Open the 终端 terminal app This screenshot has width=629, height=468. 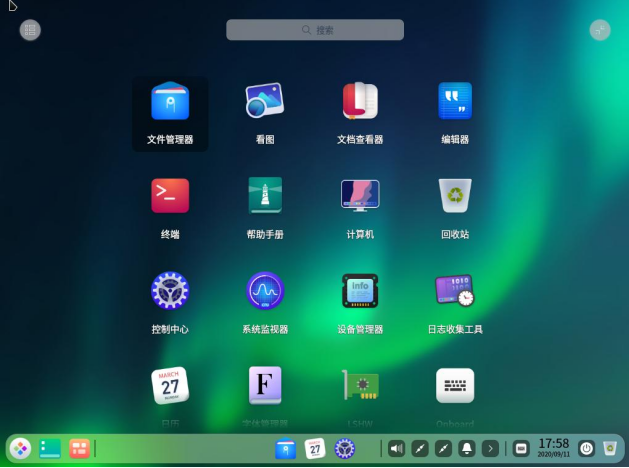pyautogui.click(x=170, y=197)
